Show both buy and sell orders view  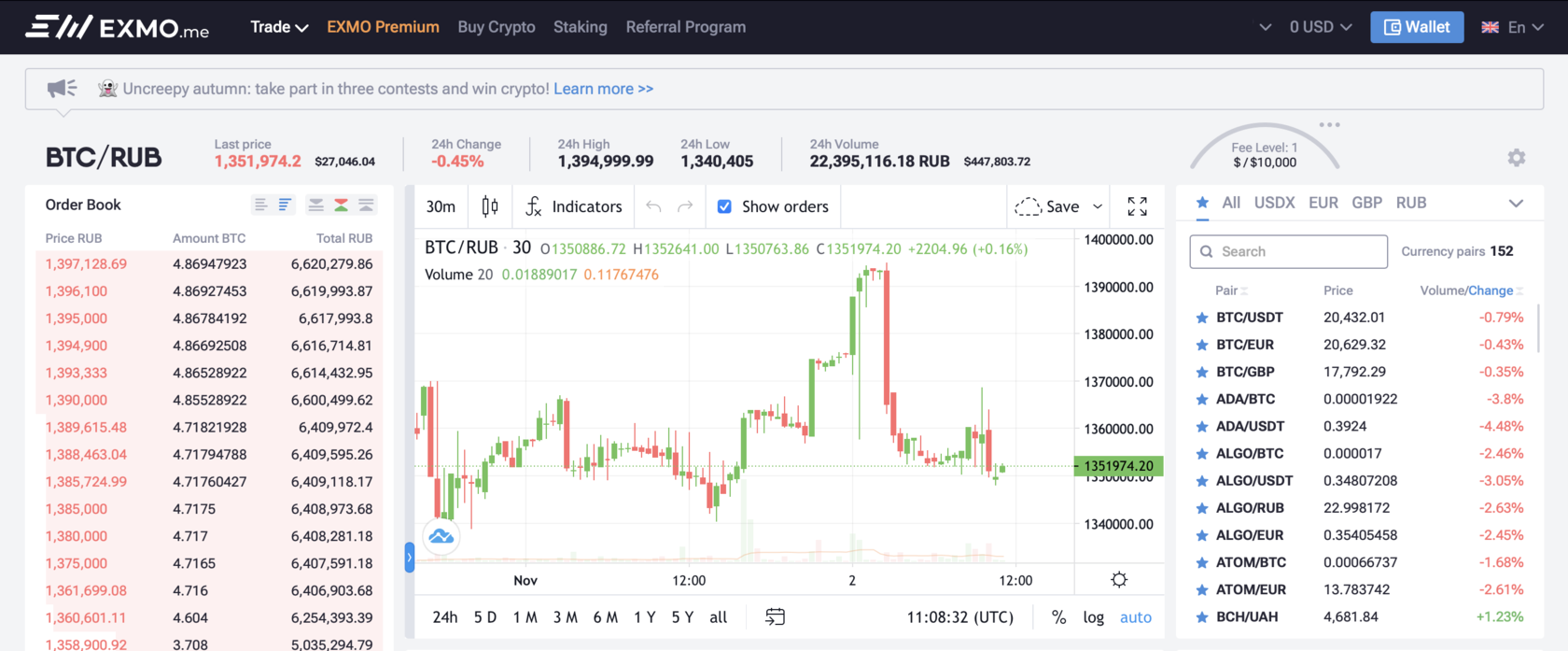pyautogui.click(x=342, y=205)
